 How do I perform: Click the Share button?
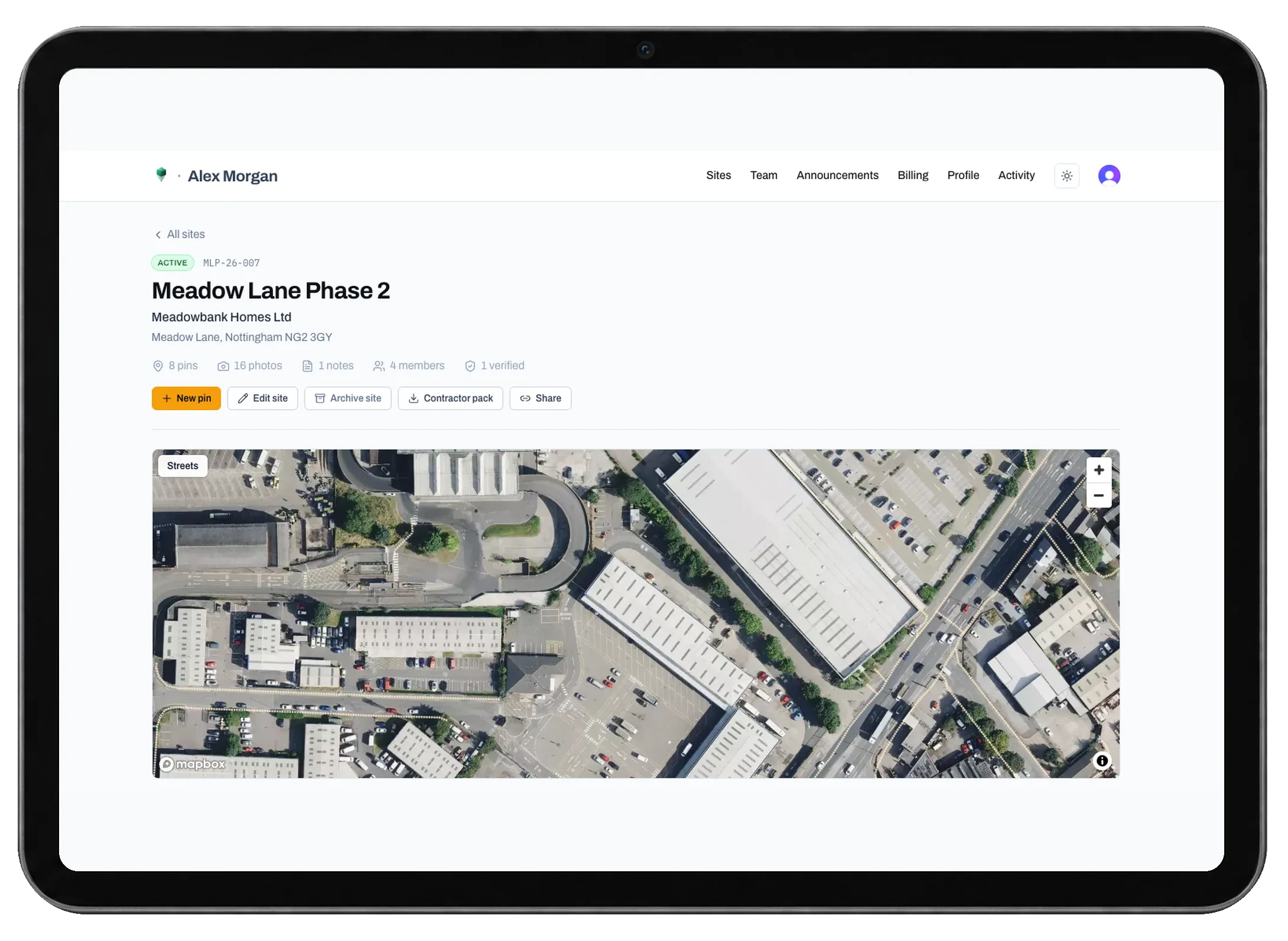[541, 398]
